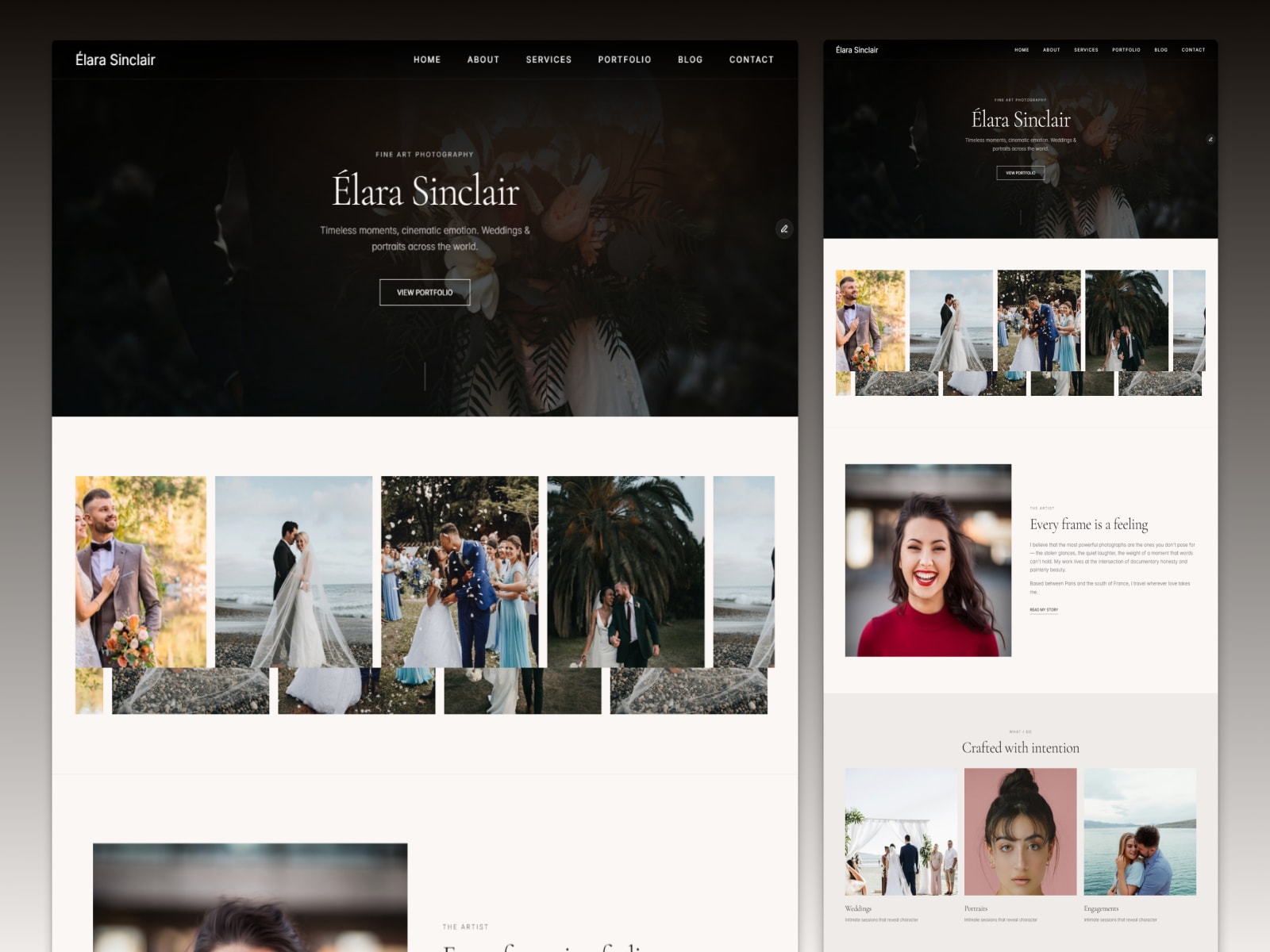Click the large Élara Sinclair hero title, left window

[x=425, y=190]
